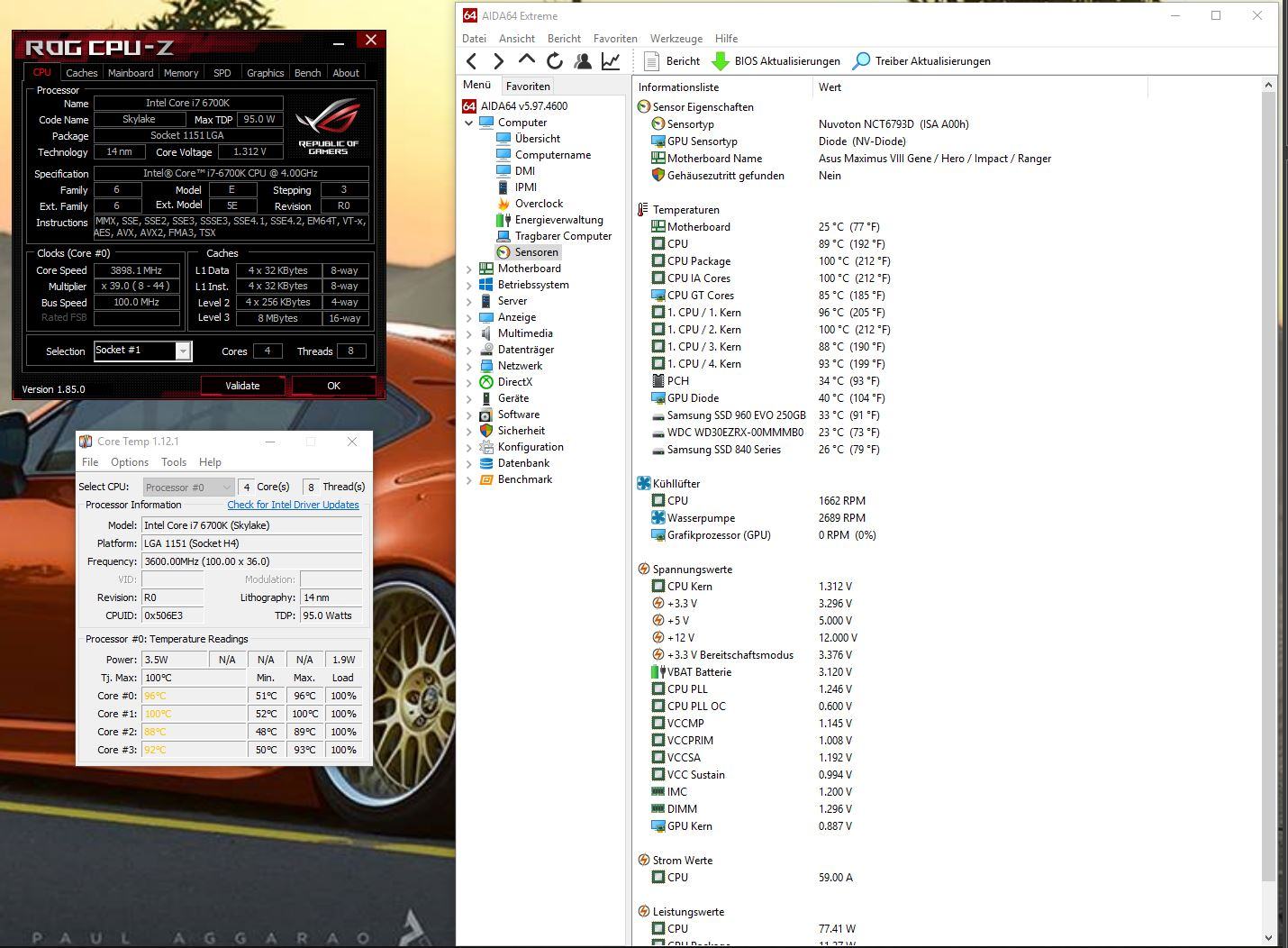The image size is (1288, 948).
Task: Switch to the About tab in CPU-Z
Action: point(346,73)
